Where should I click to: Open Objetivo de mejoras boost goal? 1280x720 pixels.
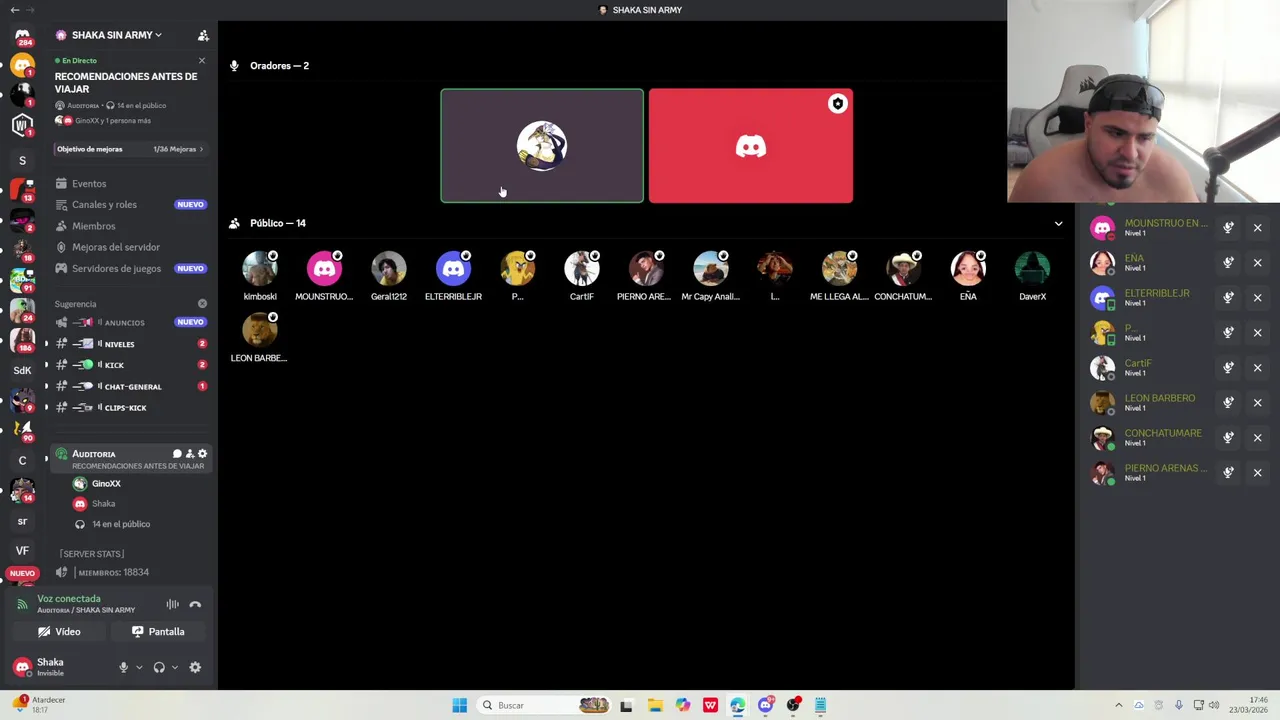click(x=130, y=149)
